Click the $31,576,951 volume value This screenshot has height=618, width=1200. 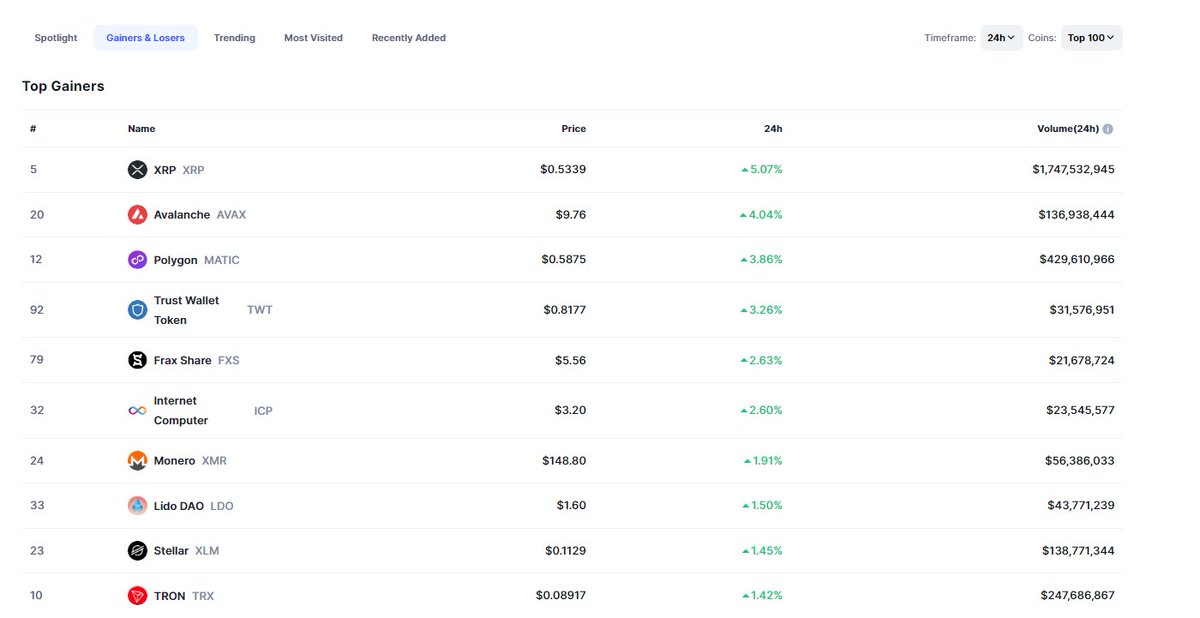[1081, 310]
